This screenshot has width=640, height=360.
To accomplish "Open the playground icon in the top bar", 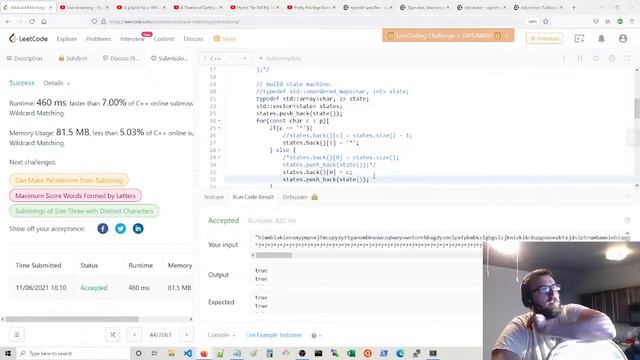I will [x=579, y=38].
